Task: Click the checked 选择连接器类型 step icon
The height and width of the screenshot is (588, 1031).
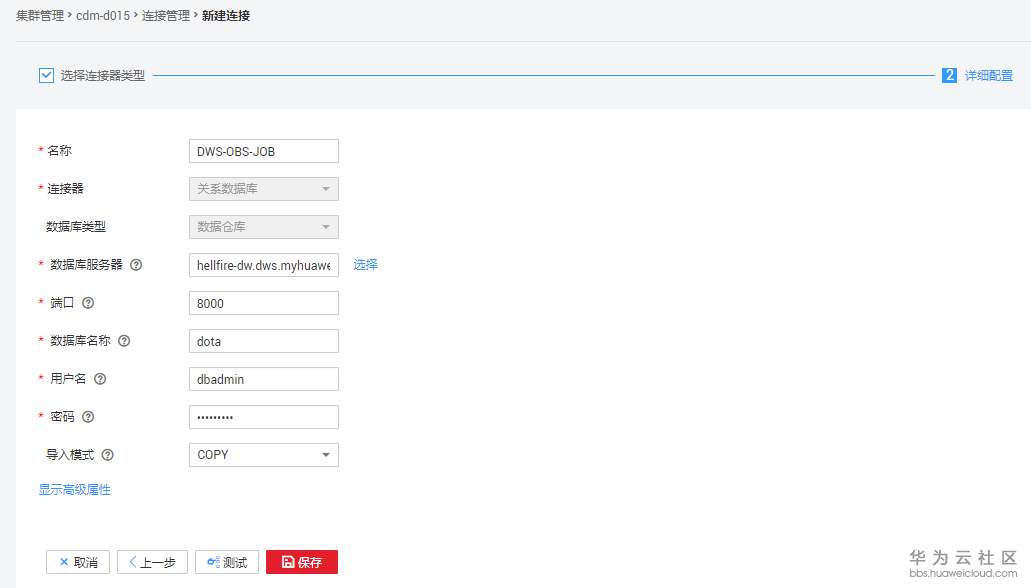Action: [46, 75]
